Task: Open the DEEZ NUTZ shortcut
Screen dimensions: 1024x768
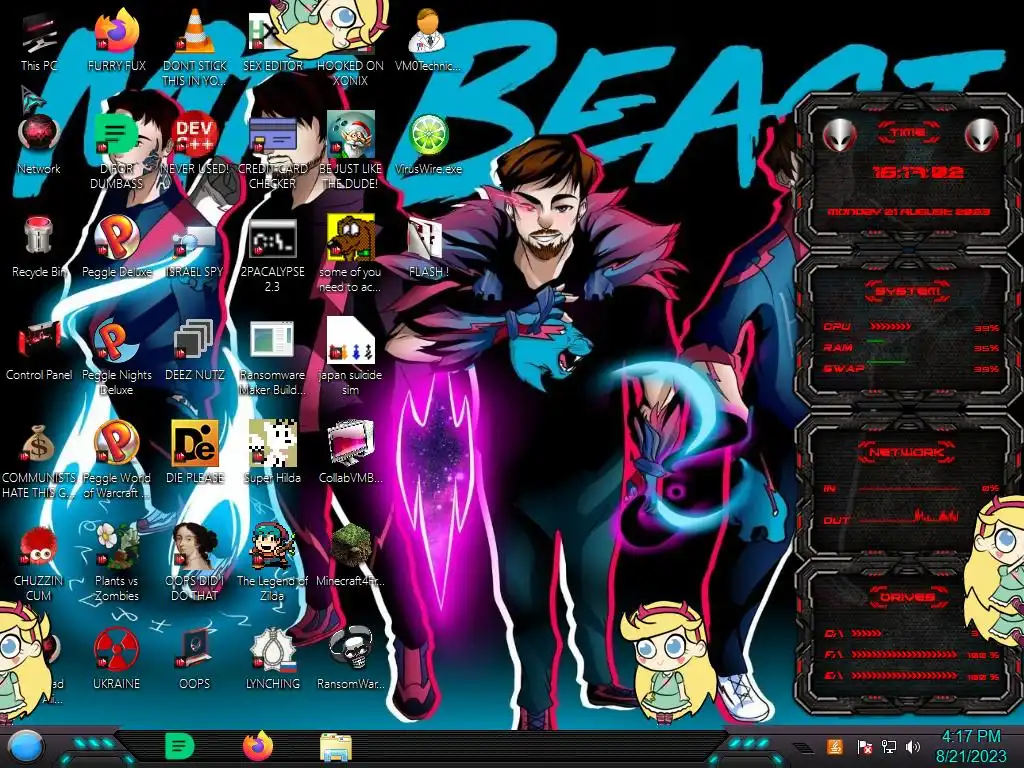Action: (195, 350)
